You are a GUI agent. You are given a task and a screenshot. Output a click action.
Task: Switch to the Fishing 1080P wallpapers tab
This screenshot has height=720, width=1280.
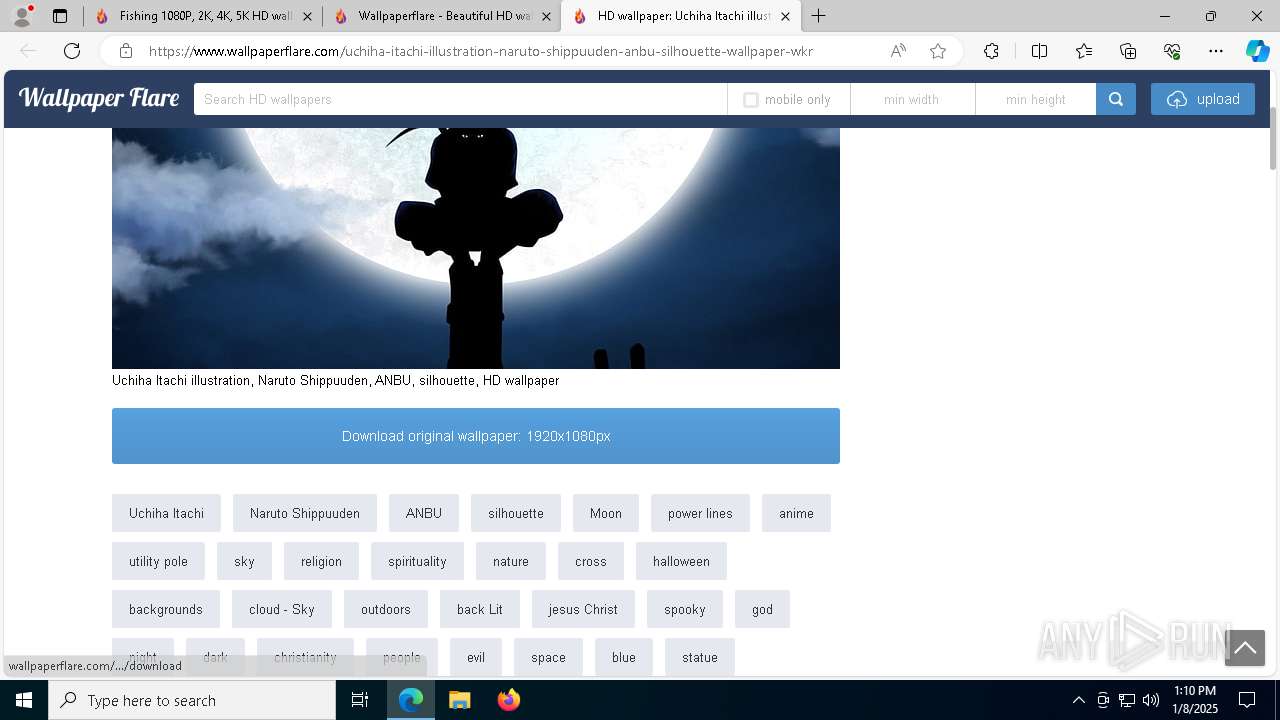[x=204, y=16]
